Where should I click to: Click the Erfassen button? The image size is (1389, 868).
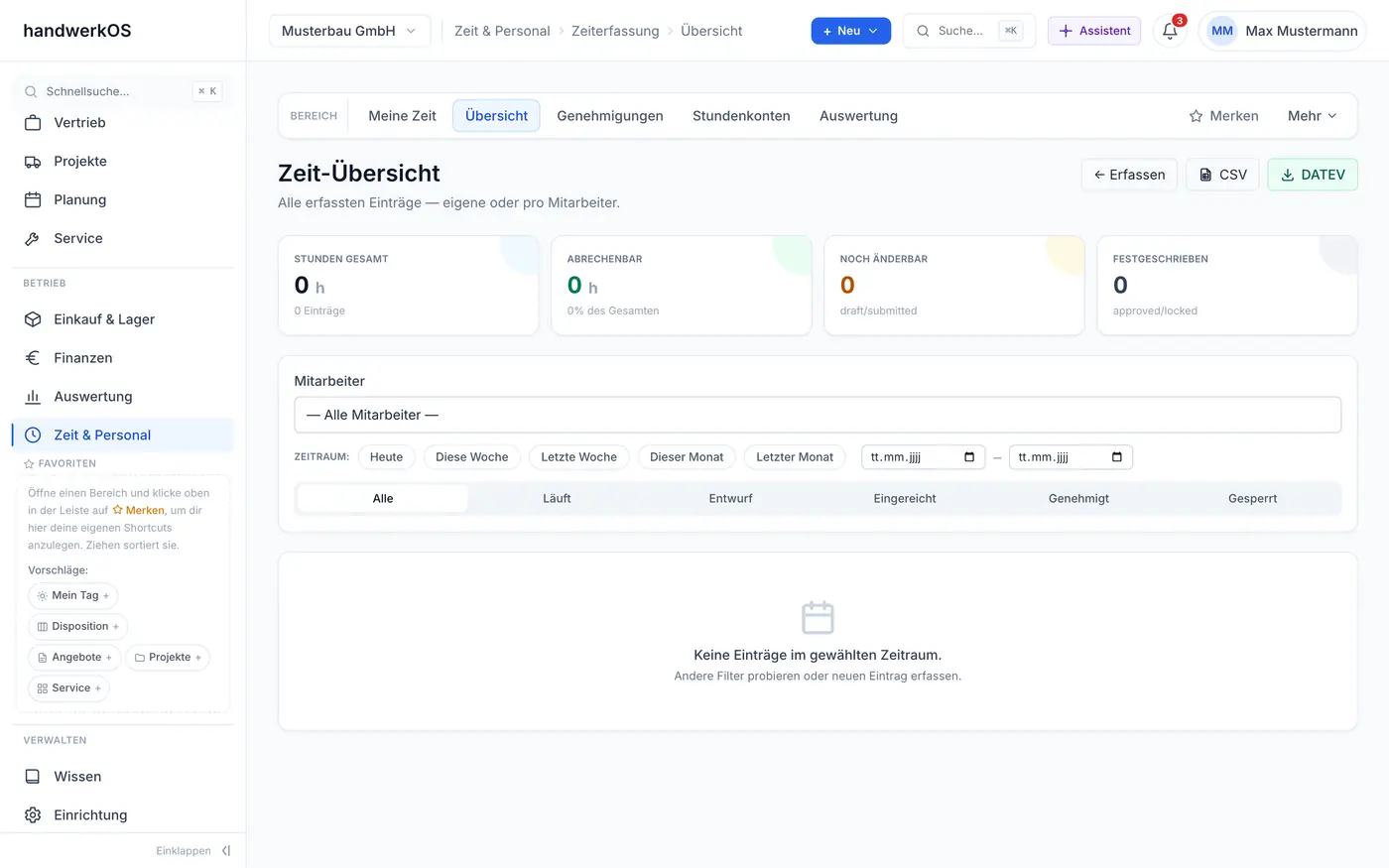(1129, 175)
